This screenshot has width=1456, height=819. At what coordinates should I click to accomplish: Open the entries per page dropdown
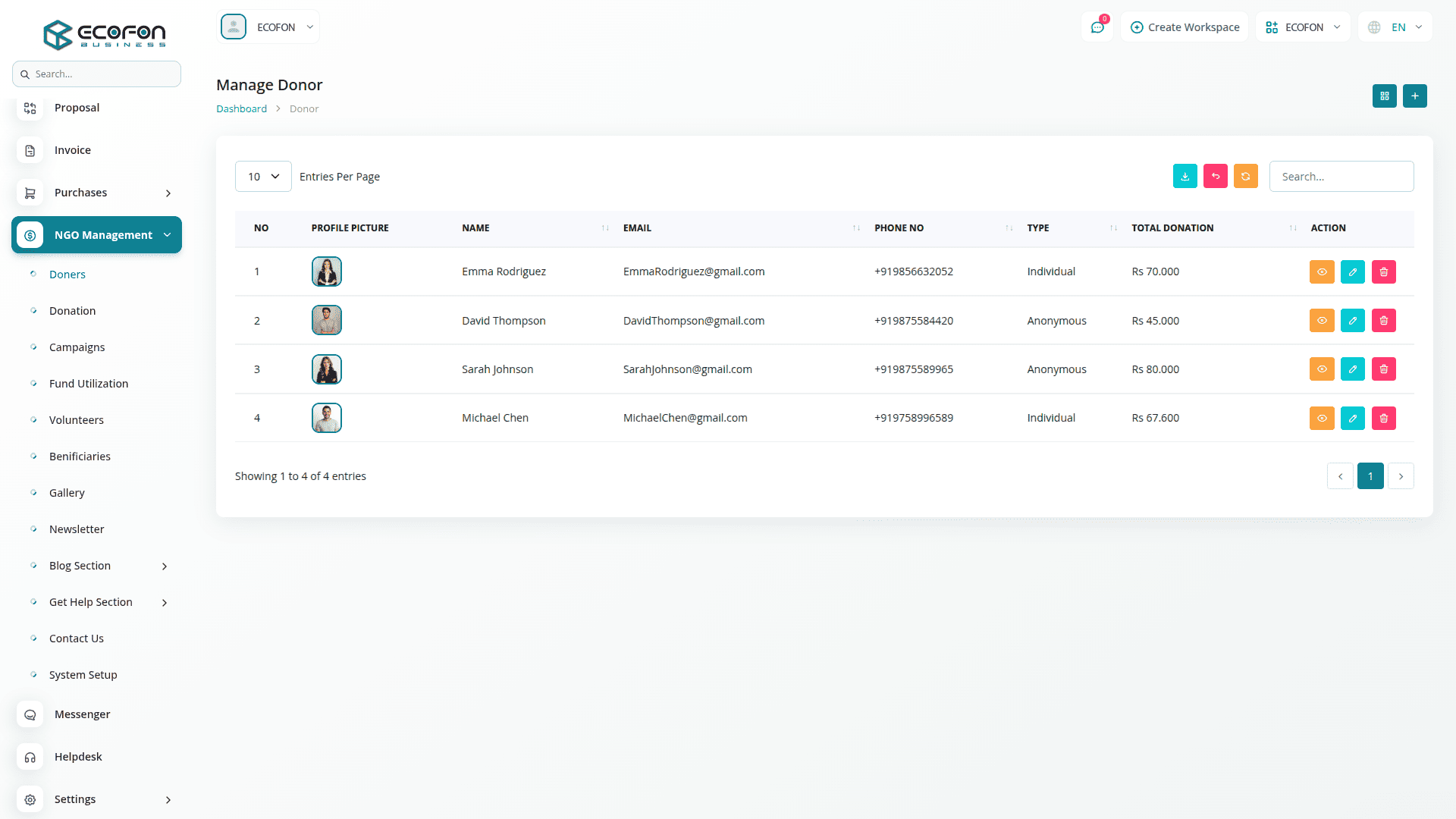pos(263,177)
